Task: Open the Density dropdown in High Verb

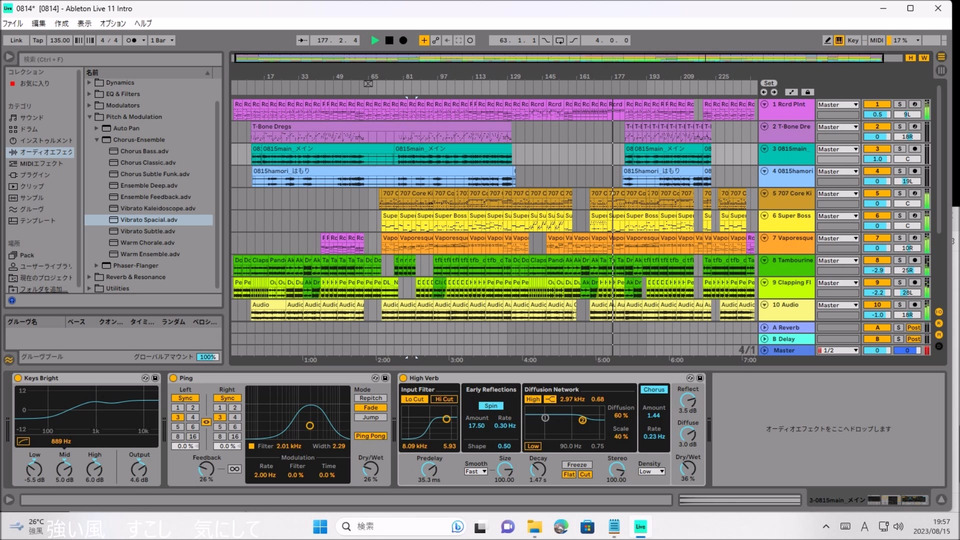Action: 651,472
